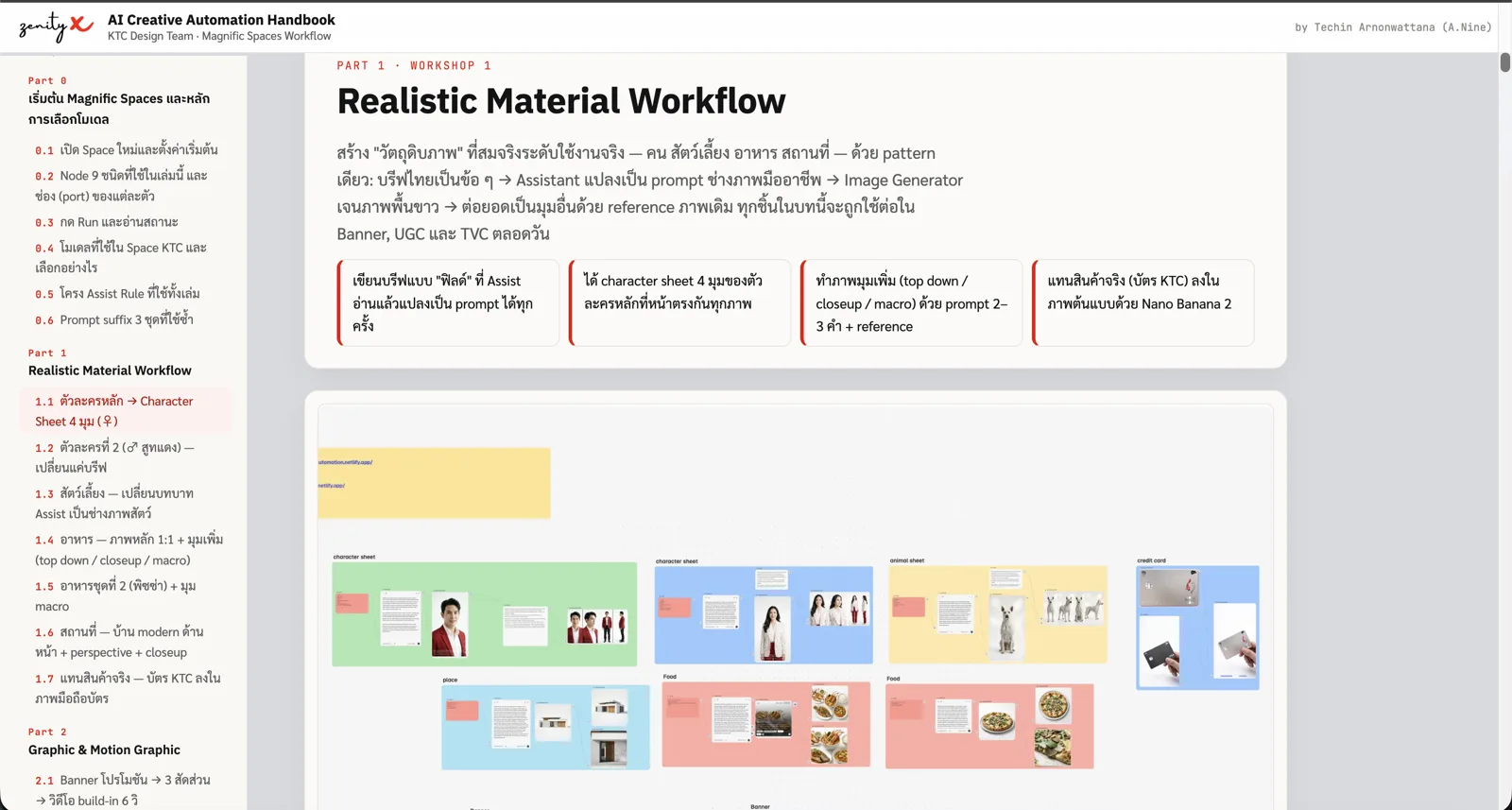Click the light-blue place house group
This screenshot has height=810, width=1512.
coord(545,727)
